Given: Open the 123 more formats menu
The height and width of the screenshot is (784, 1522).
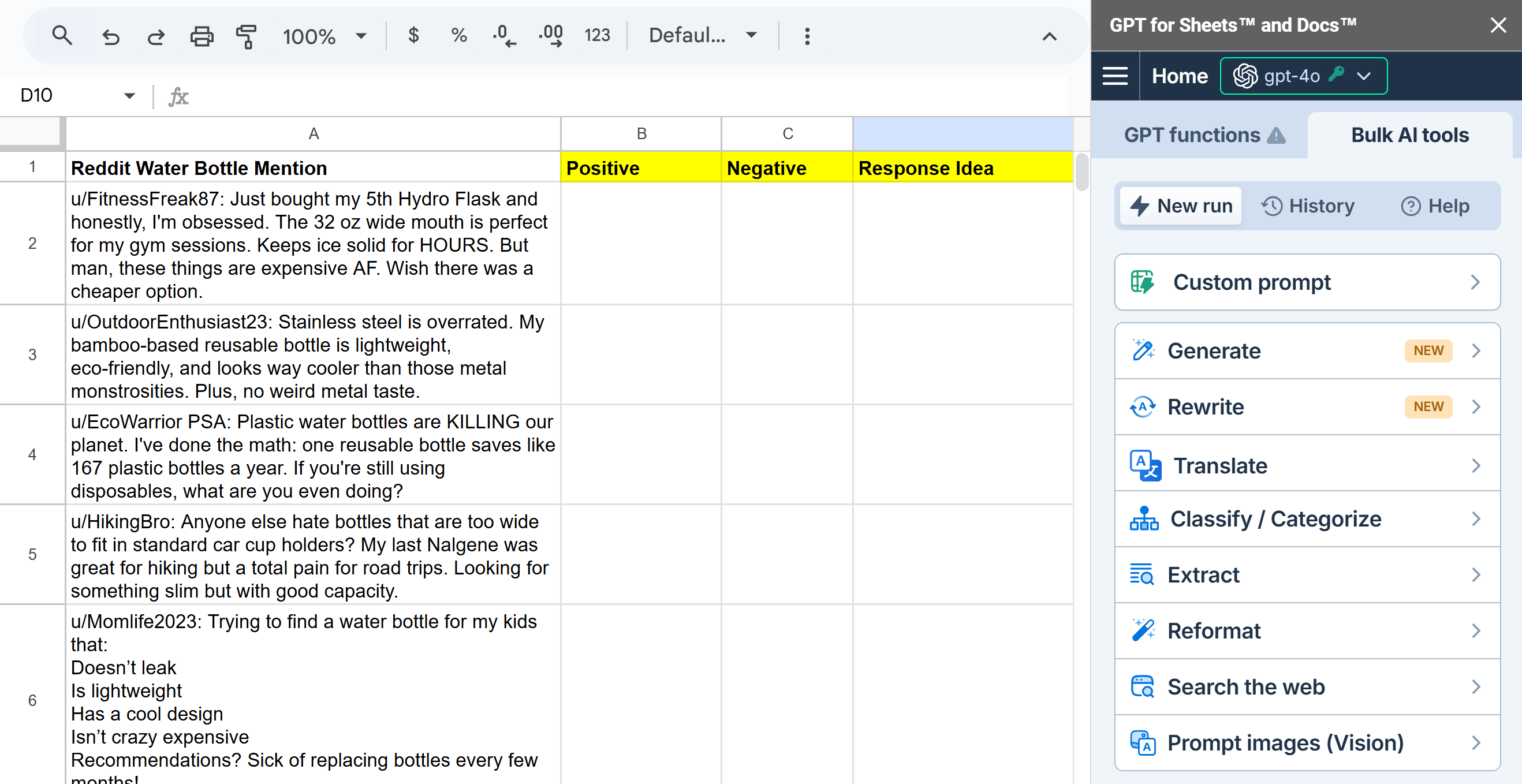Looking at the screenshot, I should click(597, 35).
